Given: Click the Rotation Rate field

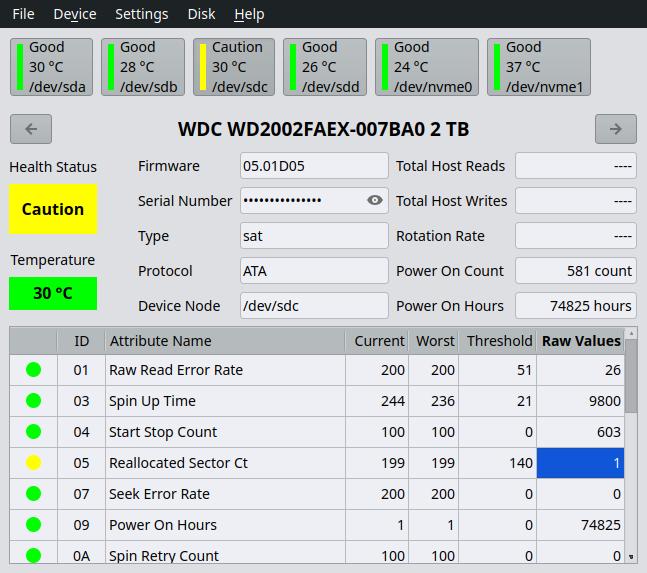Looking at the screenshot, I should click(576, 236).
